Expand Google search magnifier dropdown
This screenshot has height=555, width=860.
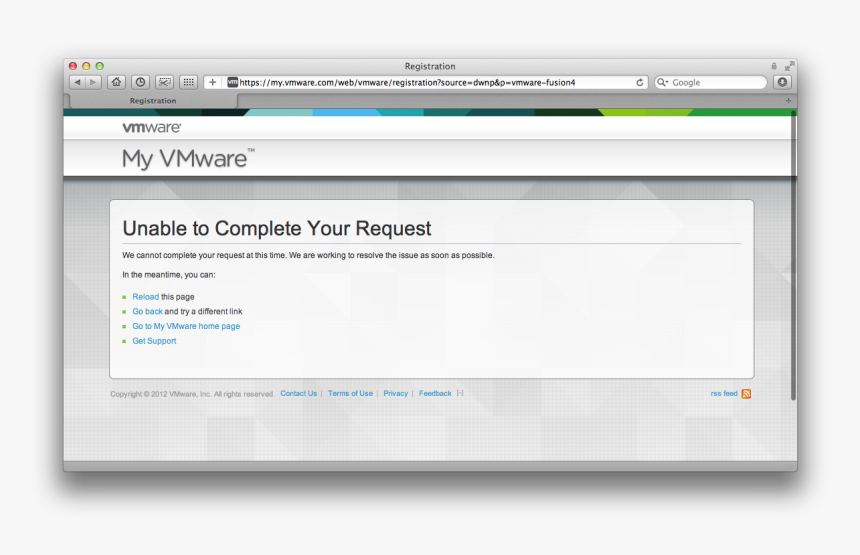663,82
